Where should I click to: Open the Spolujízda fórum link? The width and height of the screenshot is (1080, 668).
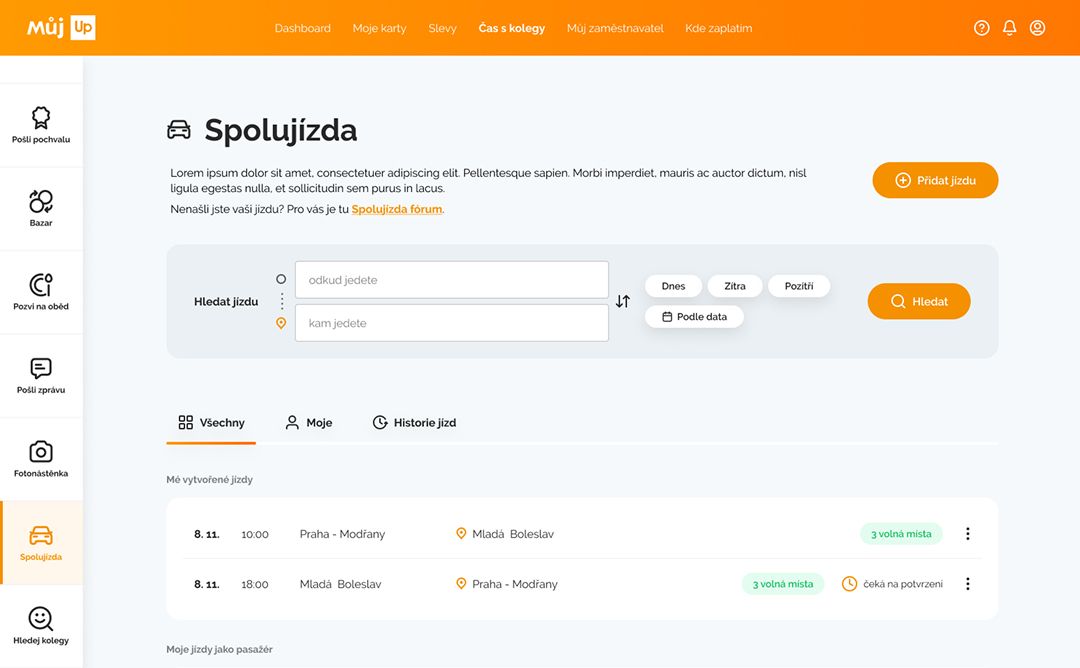coord(397,209)
